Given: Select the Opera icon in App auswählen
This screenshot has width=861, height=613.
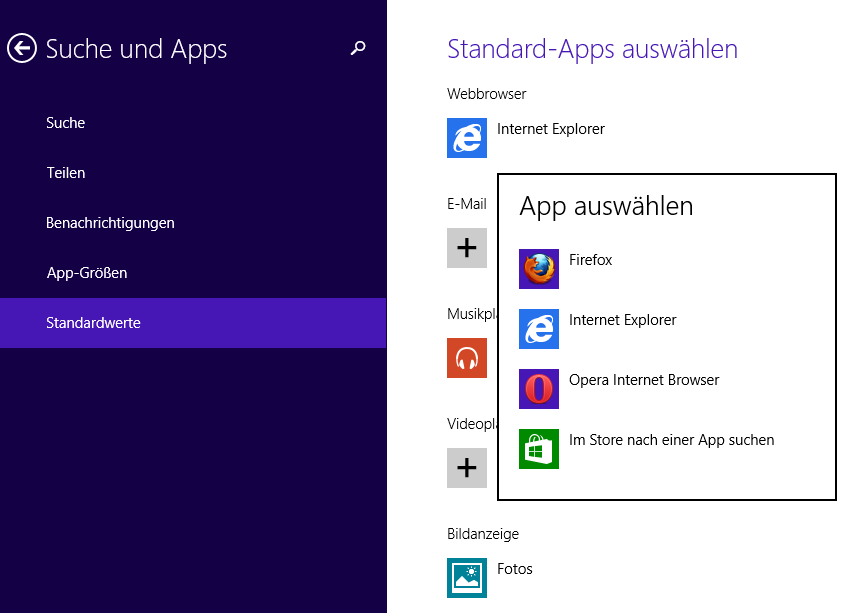Looking at the screenshot, I should click(x=539, y=389).
